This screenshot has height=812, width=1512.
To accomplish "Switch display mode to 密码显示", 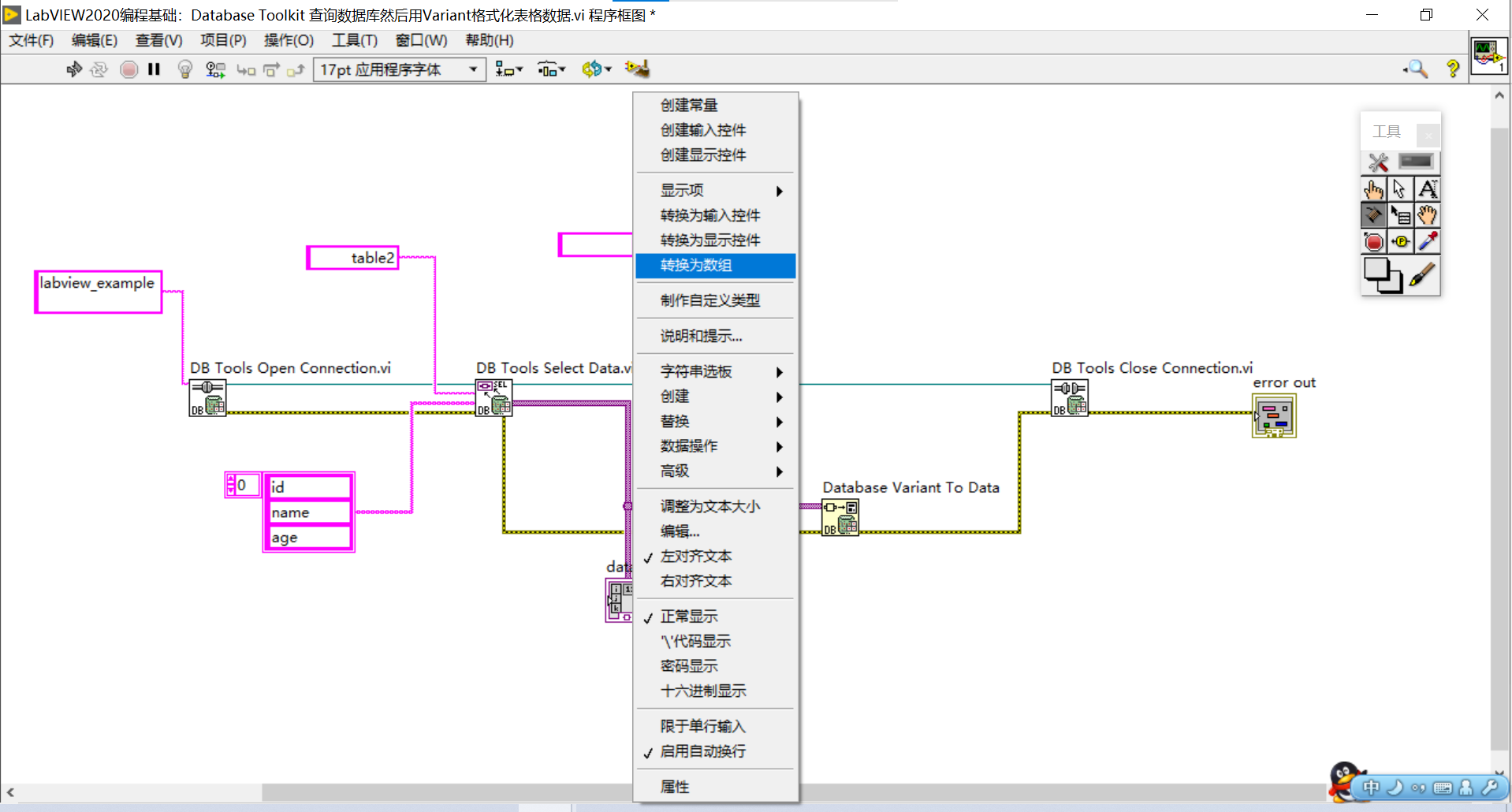I will tap(688, 665).
